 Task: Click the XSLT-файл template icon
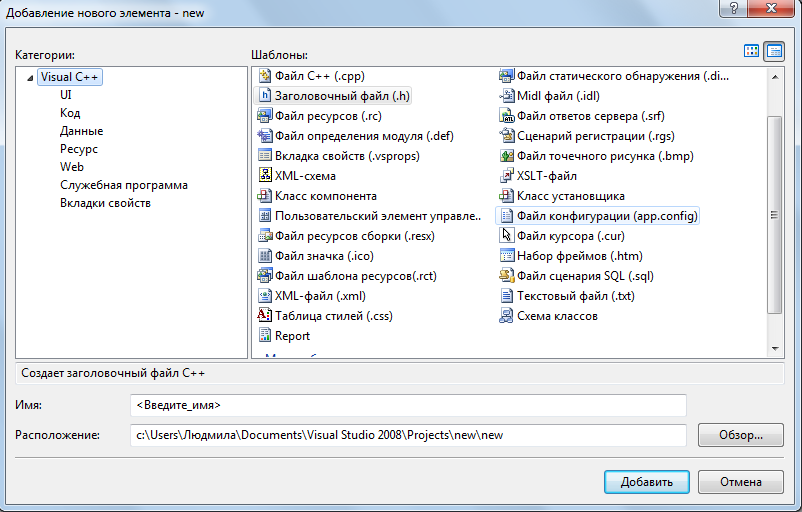[x=506, y=176]
